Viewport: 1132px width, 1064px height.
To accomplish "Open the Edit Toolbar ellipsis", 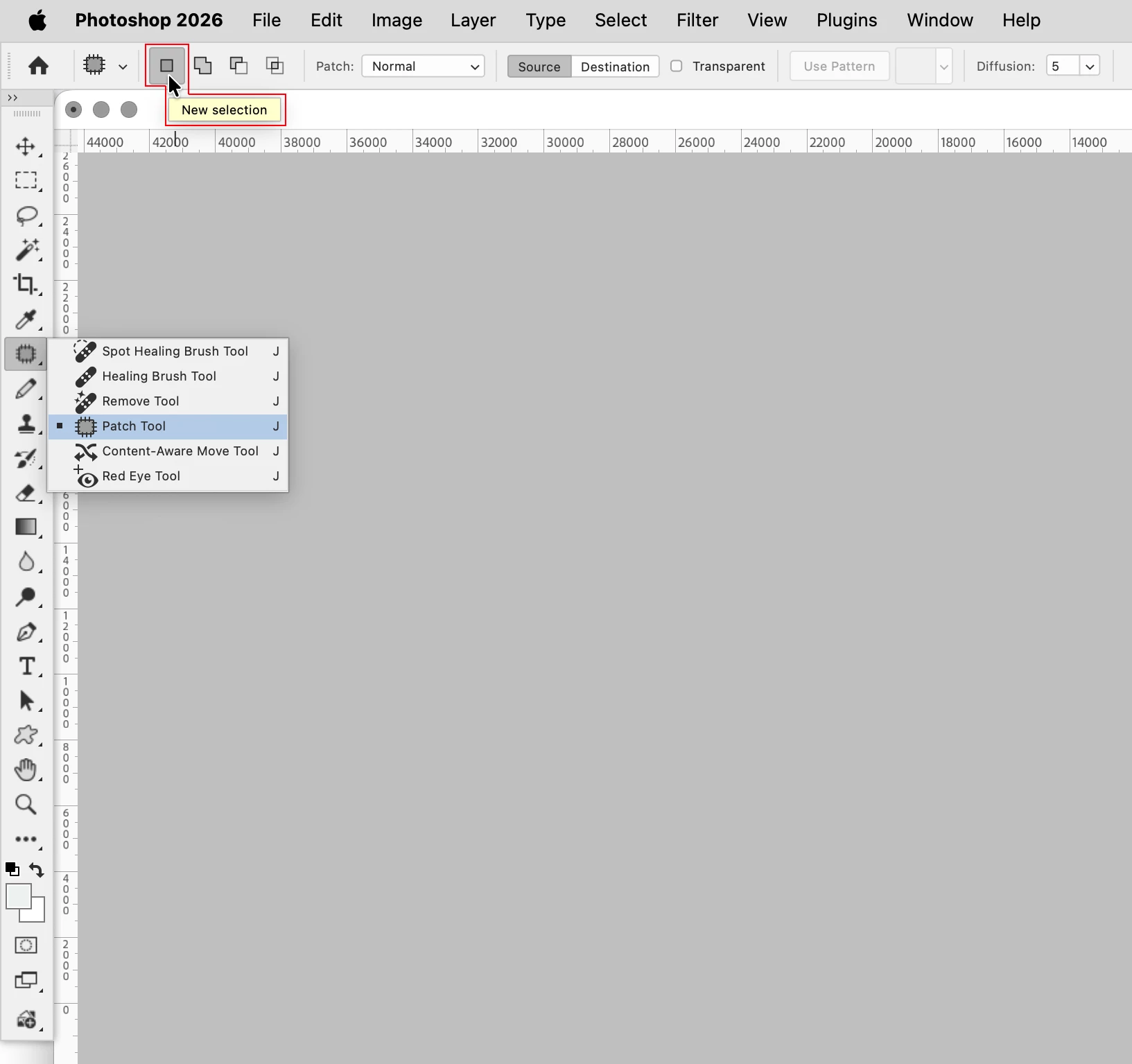I will click(x=26, y=839).
